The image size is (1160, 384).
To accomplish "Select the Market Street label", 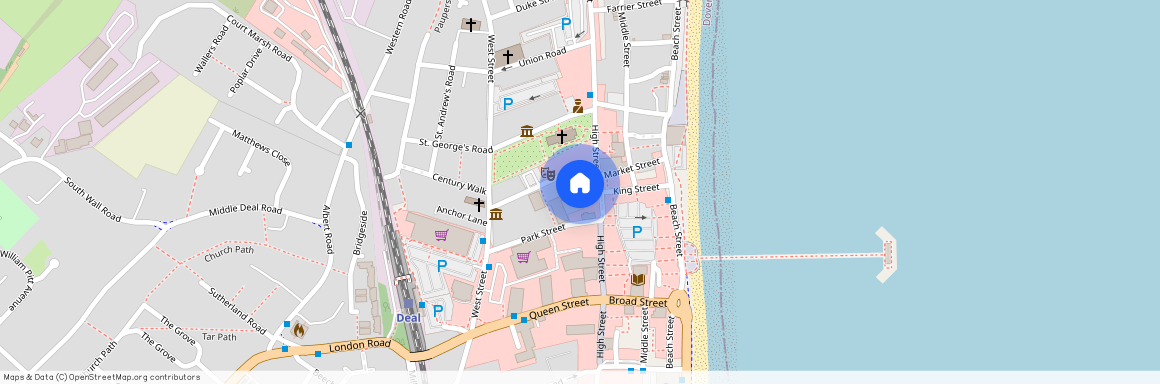I will click(x=632, y=168).
